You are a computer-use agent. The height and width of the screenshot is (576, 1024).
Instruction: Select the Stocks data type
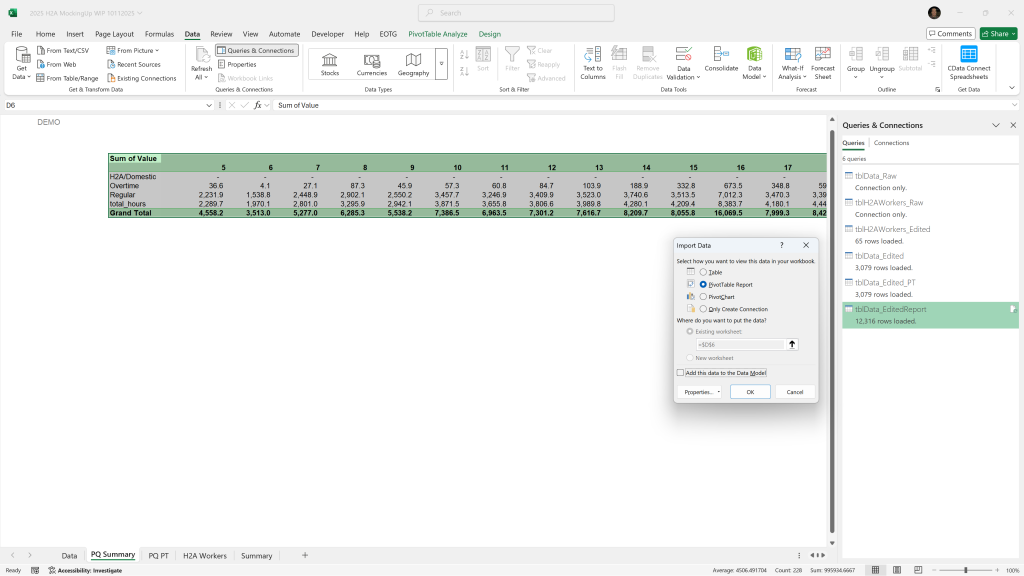point(330,64)
